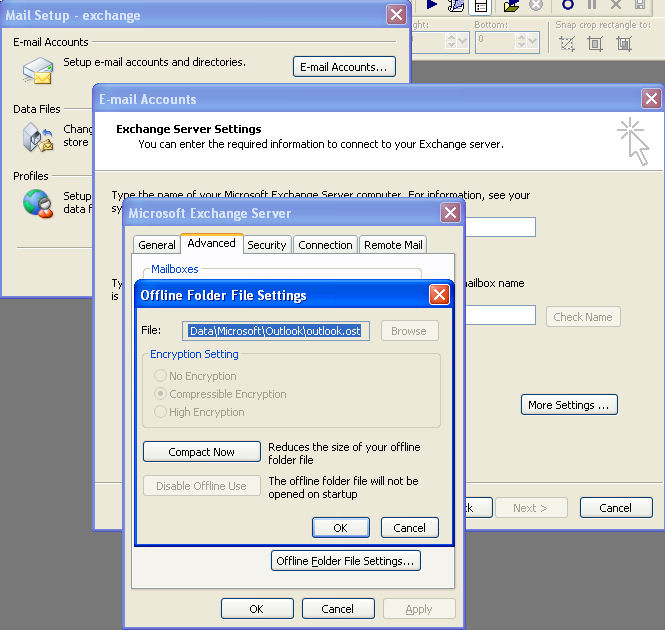Select No Encryption radio button
665x630 pixels.
tap(160, 376)
